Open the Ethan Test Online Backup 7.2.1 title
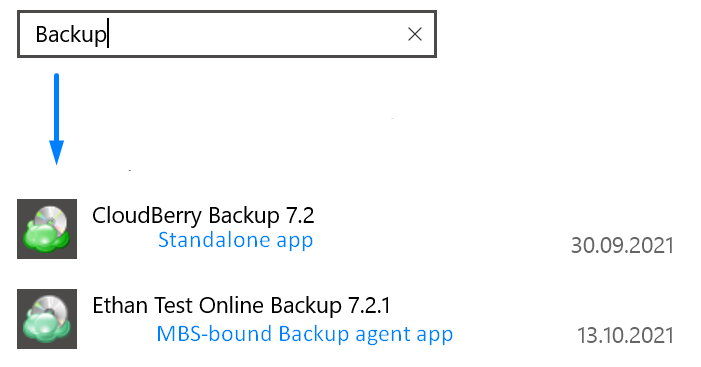701x367 pixels. pos(241,306)
